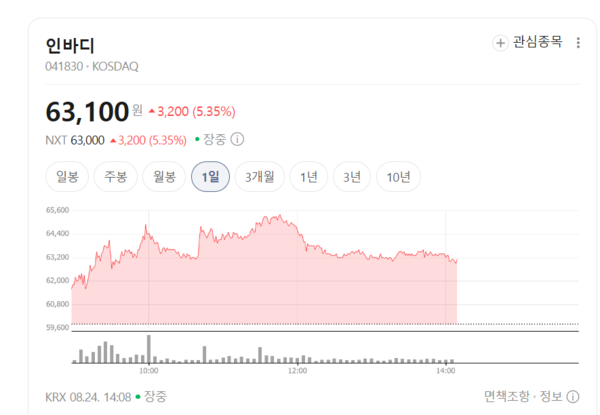The image size is (600, 415).
Task: Show the 1년 one-year chart
Action: (x=309, y=177)
